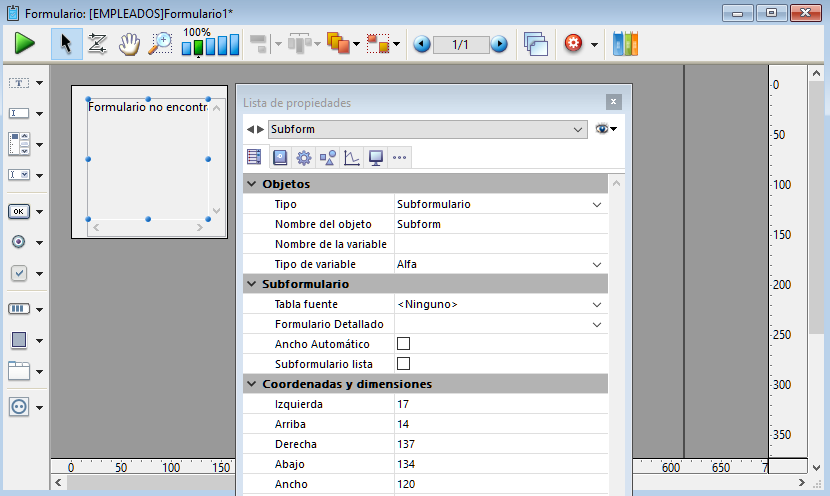Select the tab control object tool
Viewport: 830px width, 496px height.
click(19, 371)
